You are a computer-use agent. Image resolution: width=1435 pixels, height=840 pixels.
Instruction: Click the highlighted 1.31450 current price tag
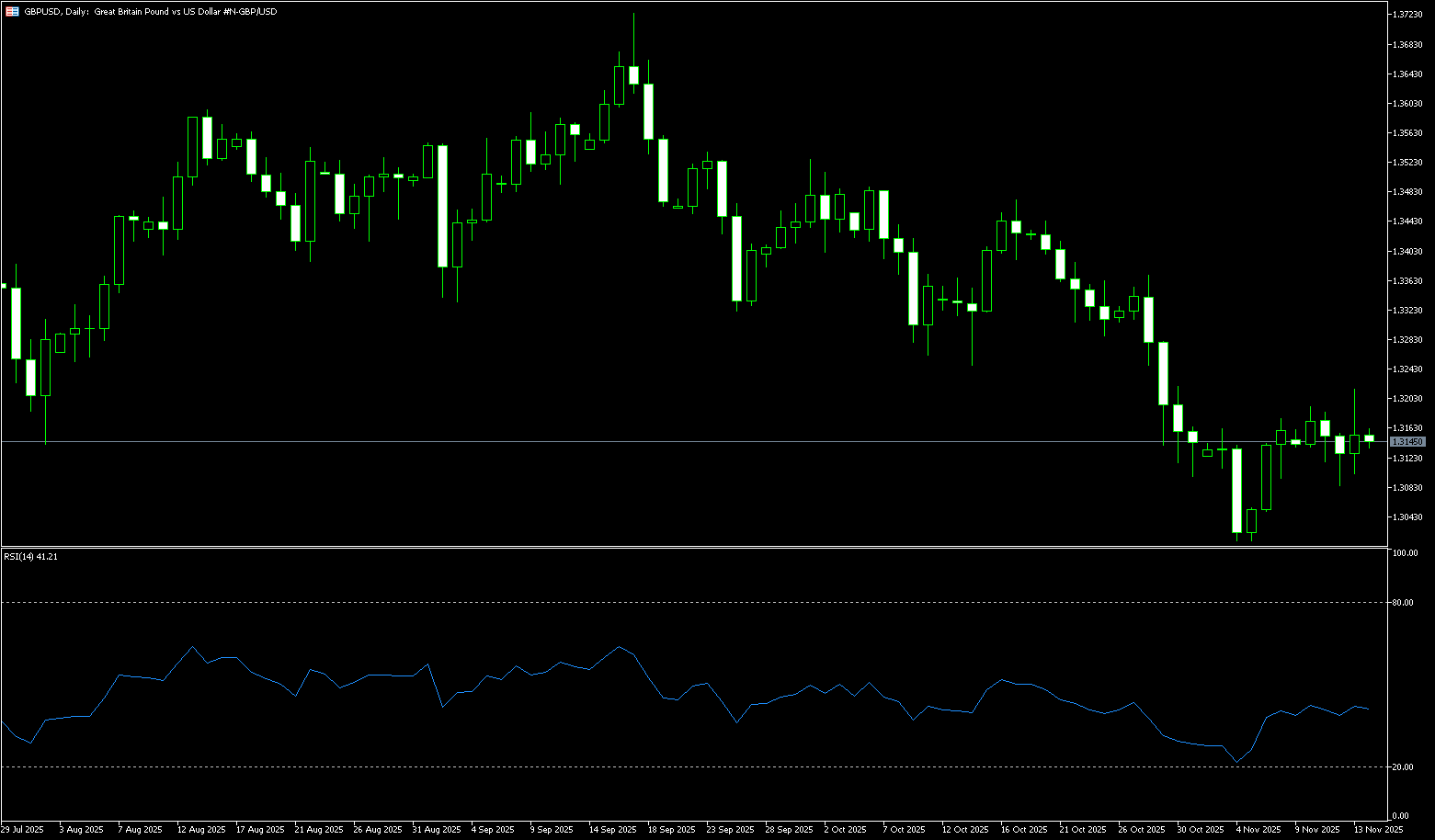point(1407,442)
